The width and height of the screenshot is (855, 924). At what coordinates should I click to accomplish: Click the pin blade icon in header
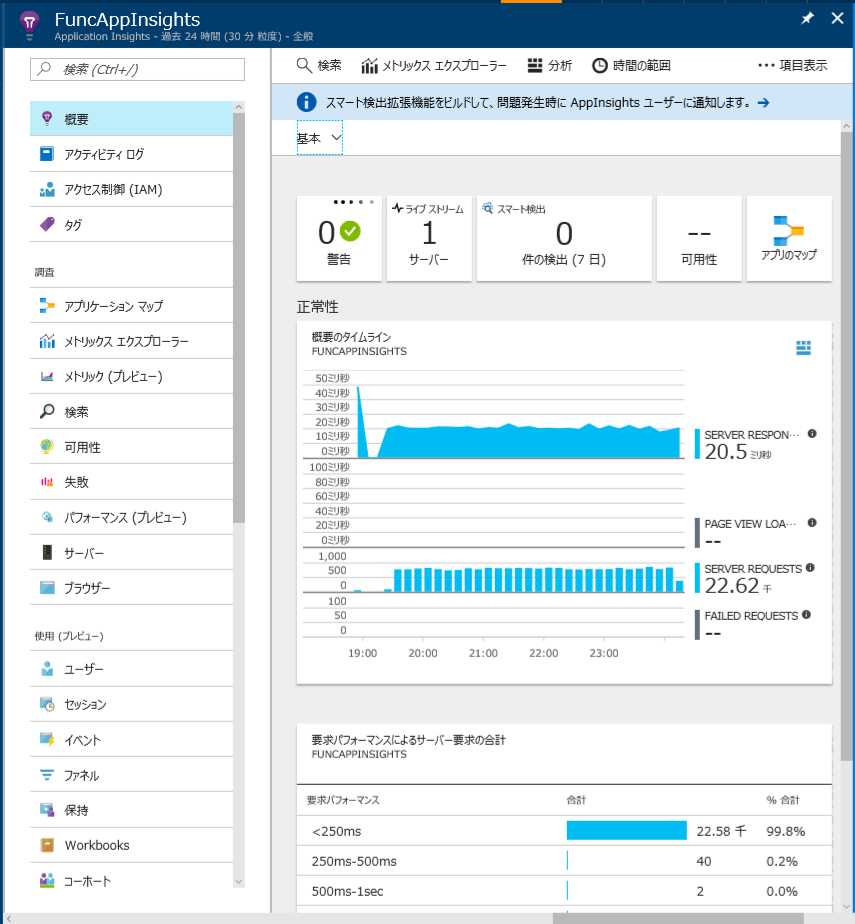click(807, 18)
